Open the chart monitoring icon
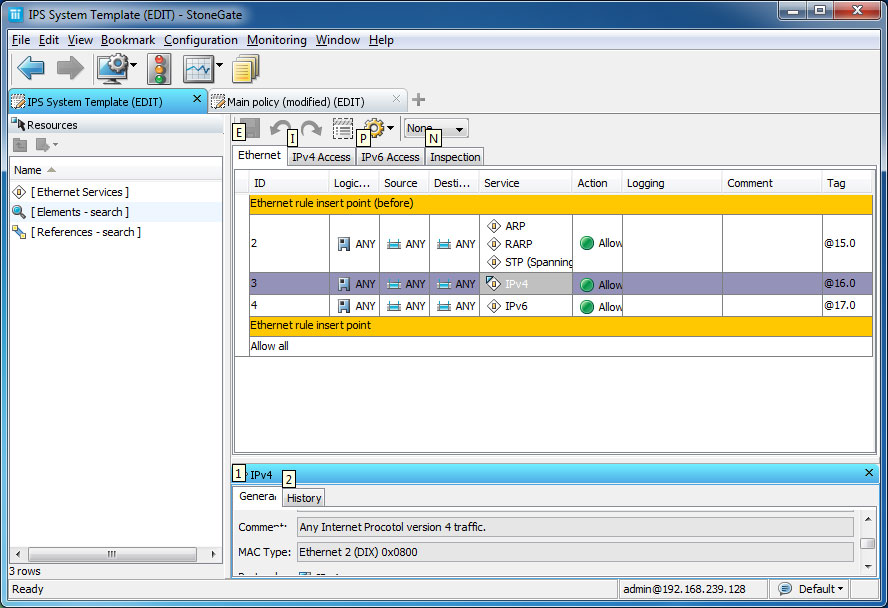This screenshot has width=888, height=608. click(198, 69)
